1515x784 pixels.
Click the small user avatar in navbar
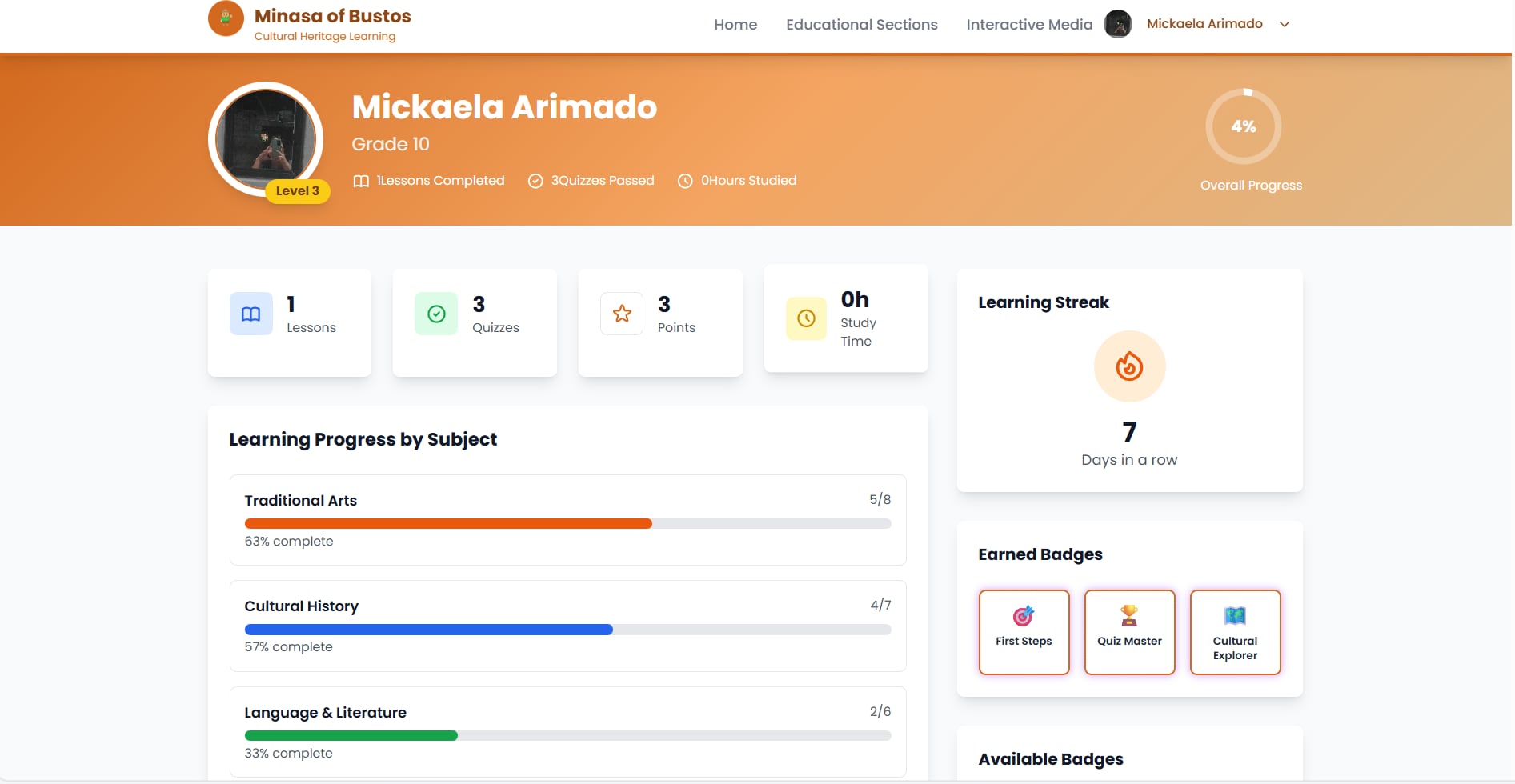[1118, 24]
